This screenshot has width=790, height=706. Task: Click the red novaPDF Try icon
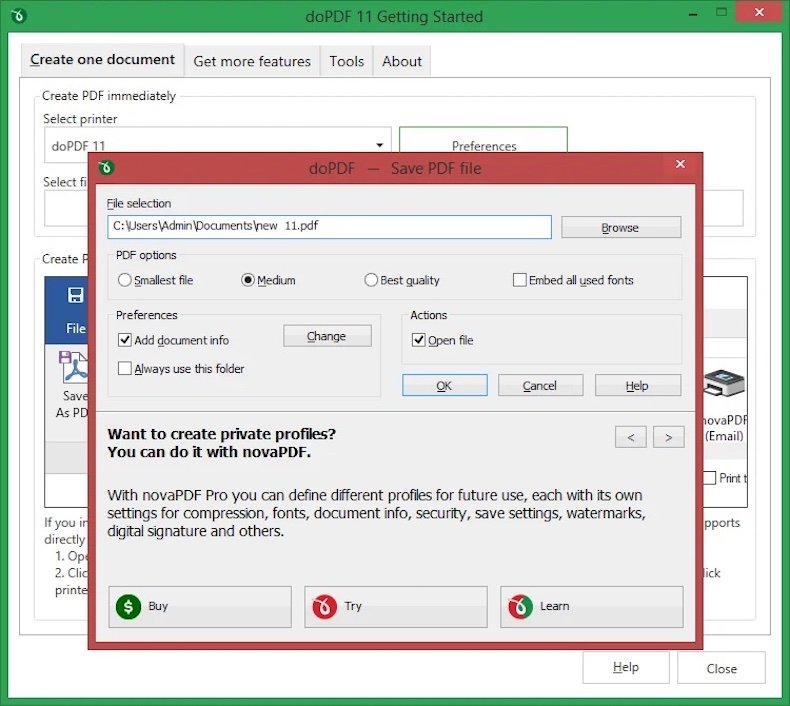[x=324, y=606]
